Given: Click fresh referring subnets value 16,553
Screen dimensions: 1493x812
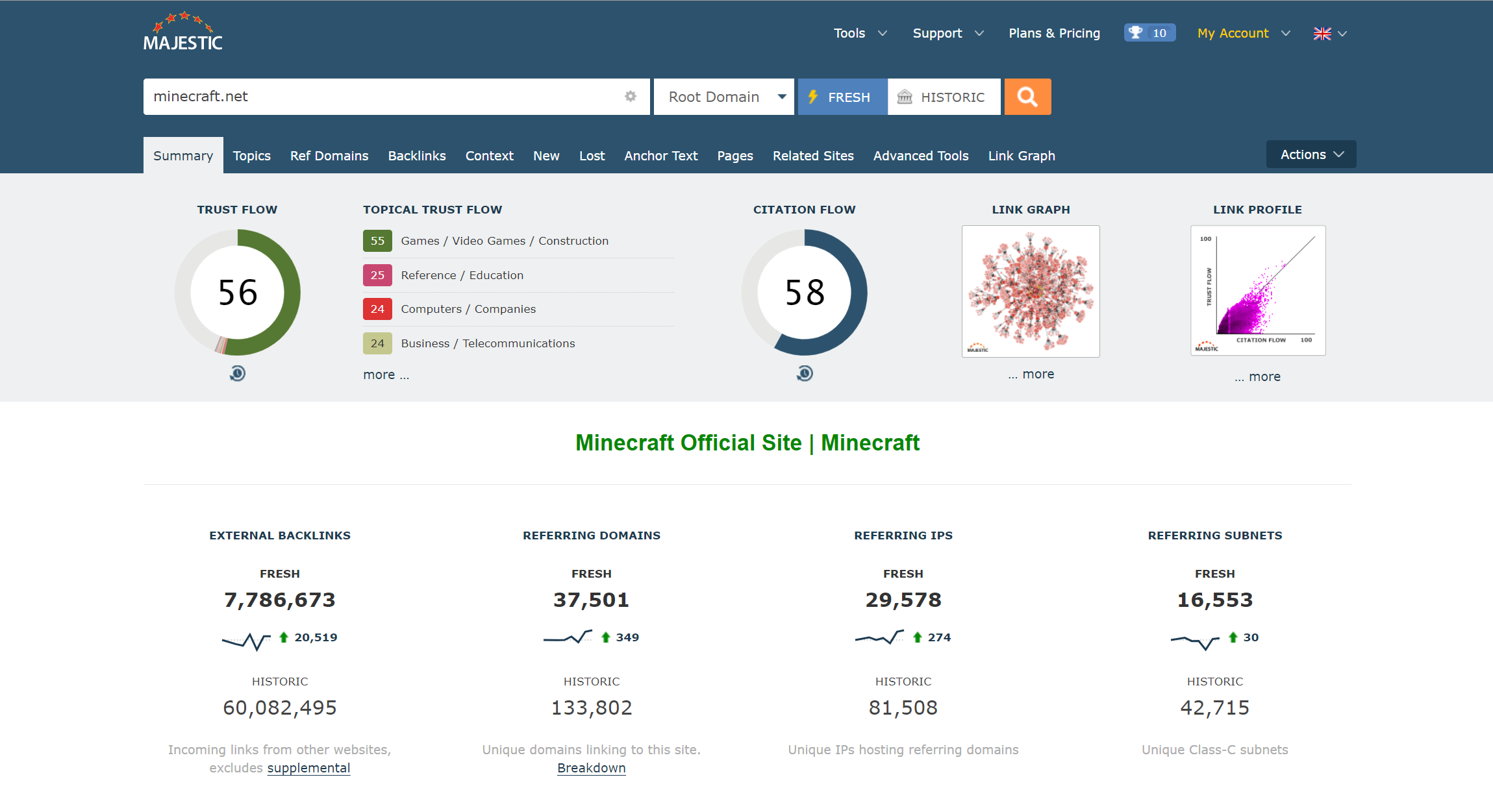Looking at the screenshot, I should pyautogui.click(x=1215, y=600).
